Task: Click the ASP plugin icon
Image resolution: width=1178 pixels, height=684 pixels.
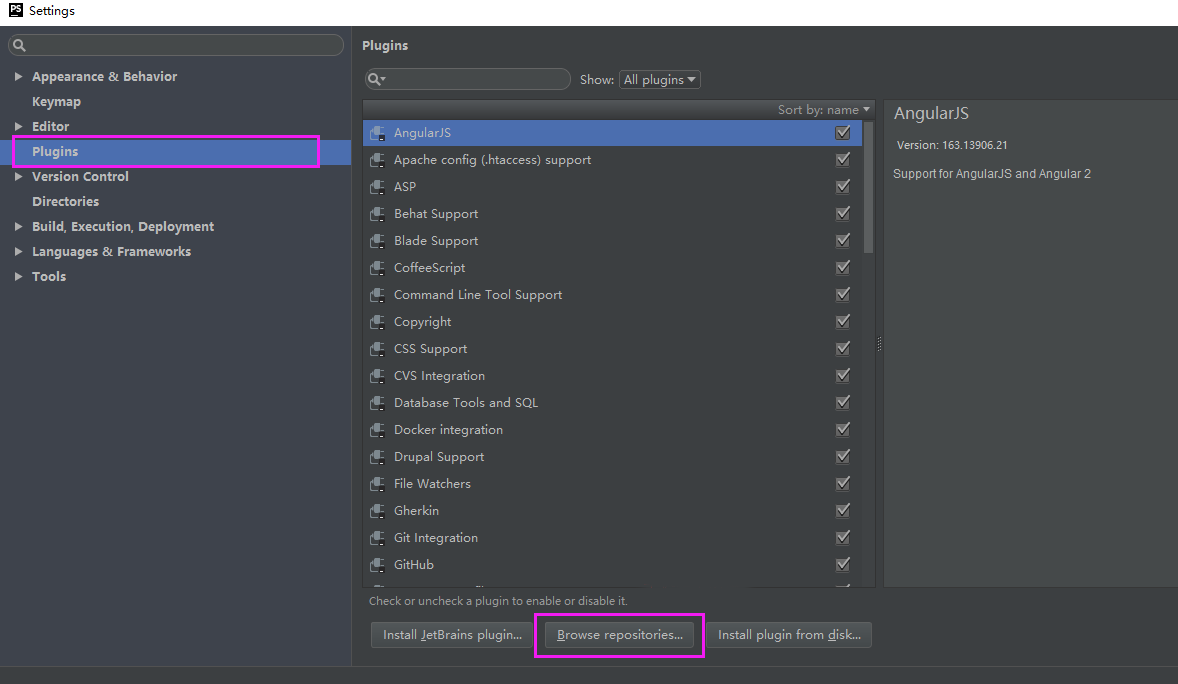Action: pyautogui.click(x=377, y=187)
